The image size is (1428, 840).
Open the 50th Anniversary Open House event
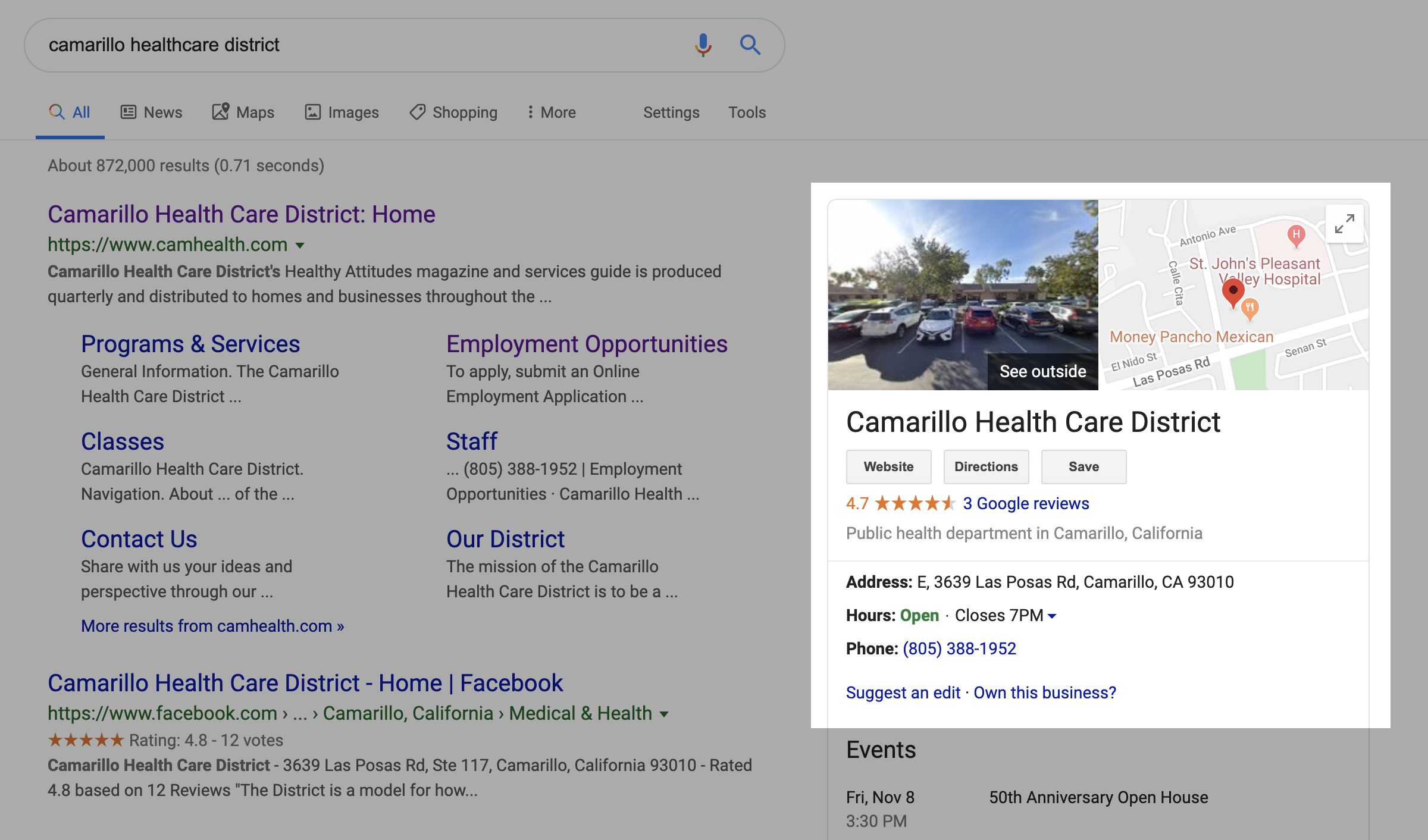tap(1098, 798)
